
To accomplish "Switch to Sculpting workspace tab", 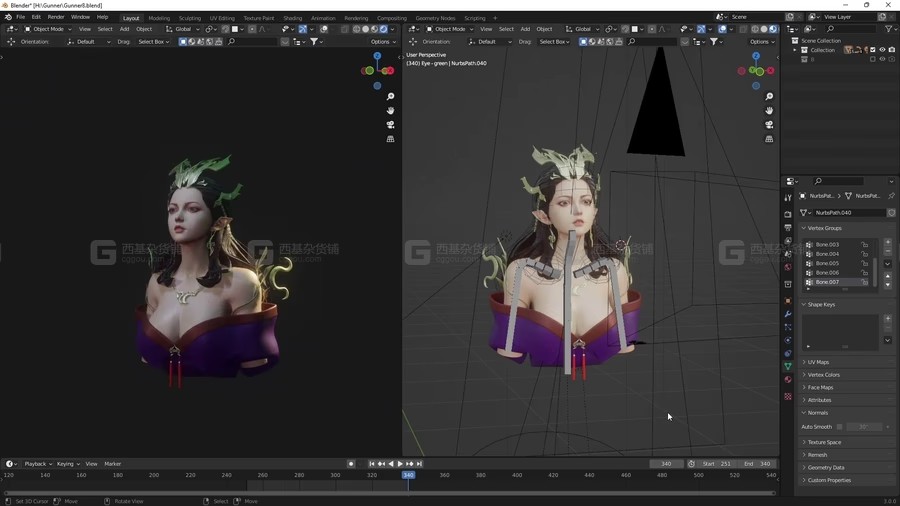I will coord(189,18).
